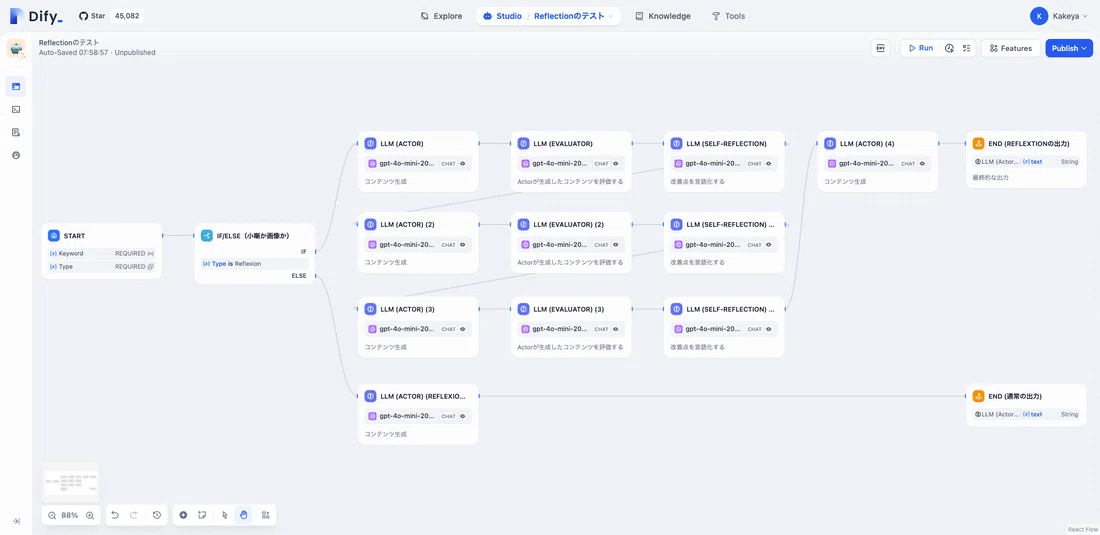Toggle eye icon in LLM (EVALUATOR) (3) node
Image resolution: width=1100 pixels, height=535 pixels.
[x=616, y=329]
